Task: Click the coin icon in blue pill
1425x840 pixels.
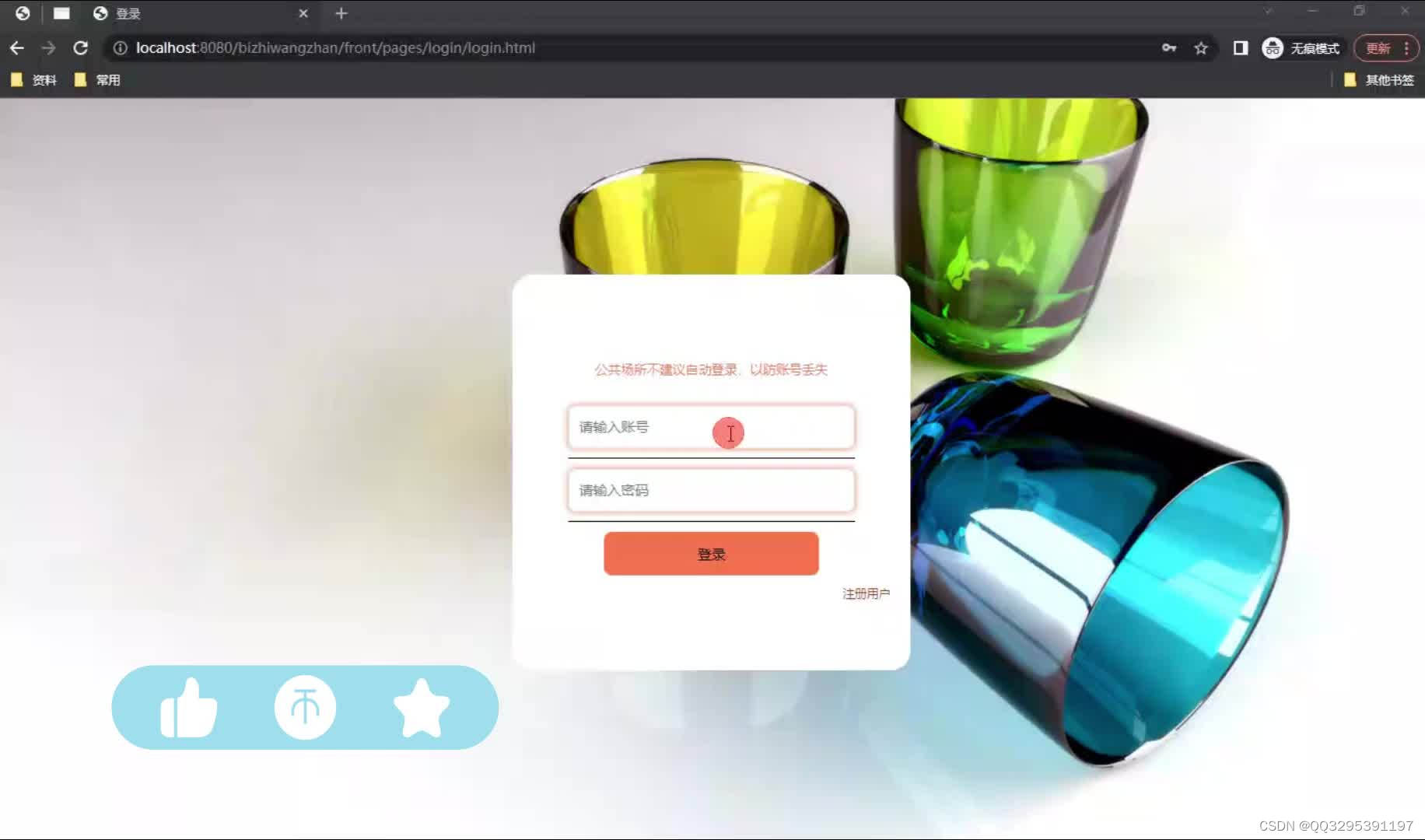Action: point(305,707)
